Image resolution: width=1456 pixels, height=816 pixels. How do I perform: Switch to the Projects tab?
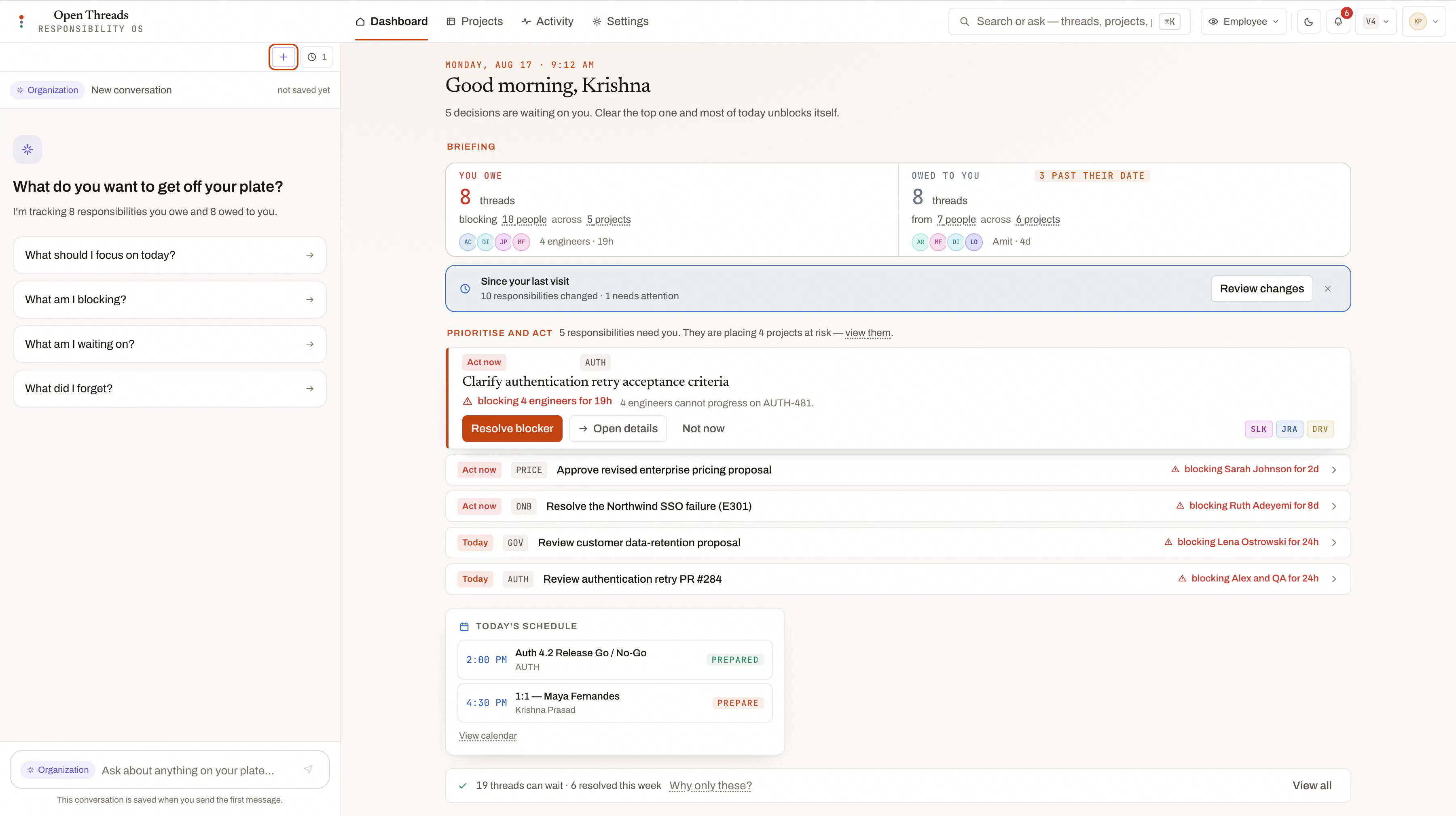point(474,21)
